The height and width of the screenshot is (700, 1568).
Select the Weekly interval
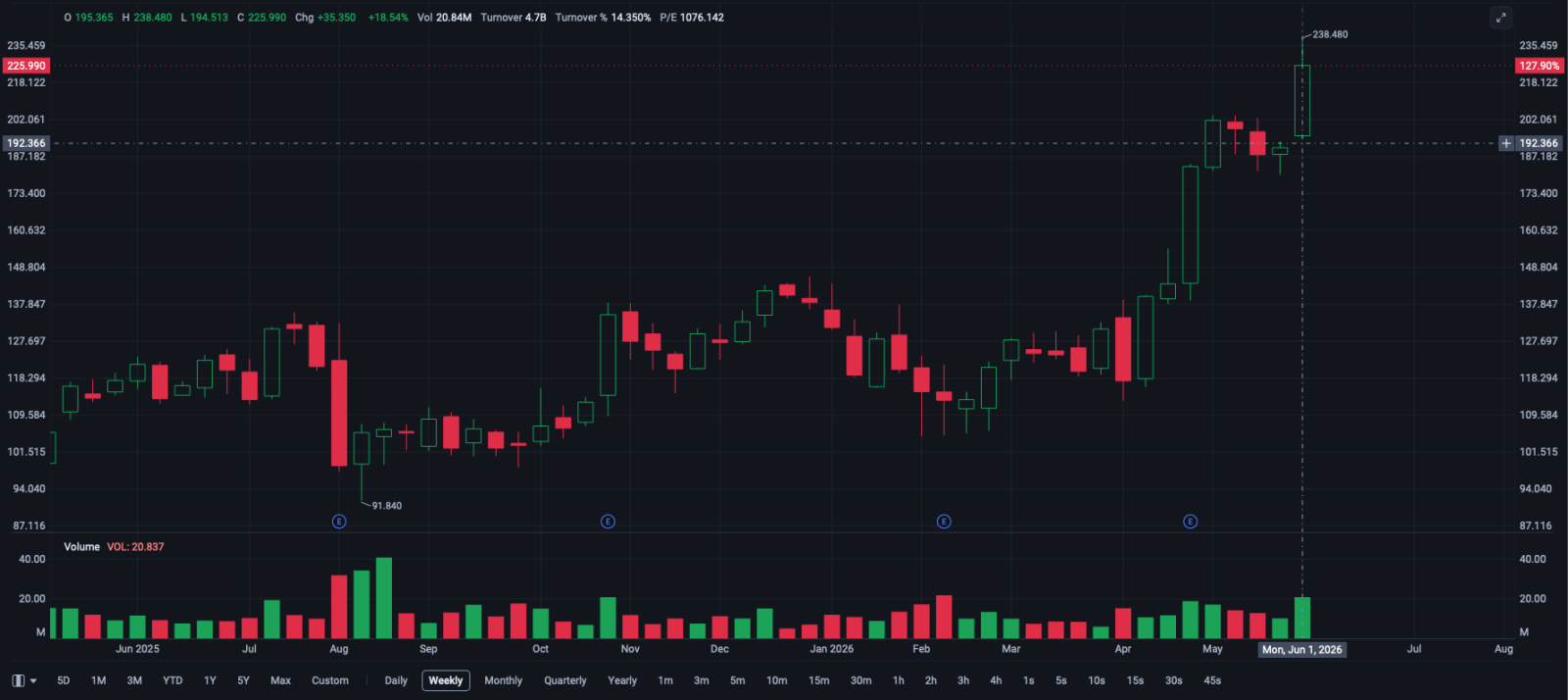[446, 680]
